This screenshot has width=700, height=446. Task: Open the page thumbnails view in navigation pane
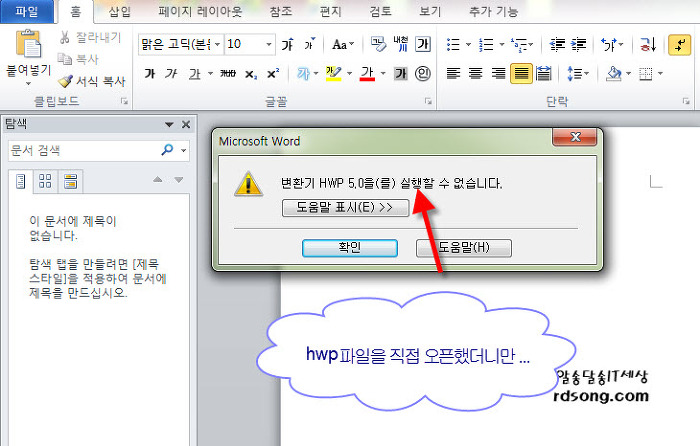point(45,180)
